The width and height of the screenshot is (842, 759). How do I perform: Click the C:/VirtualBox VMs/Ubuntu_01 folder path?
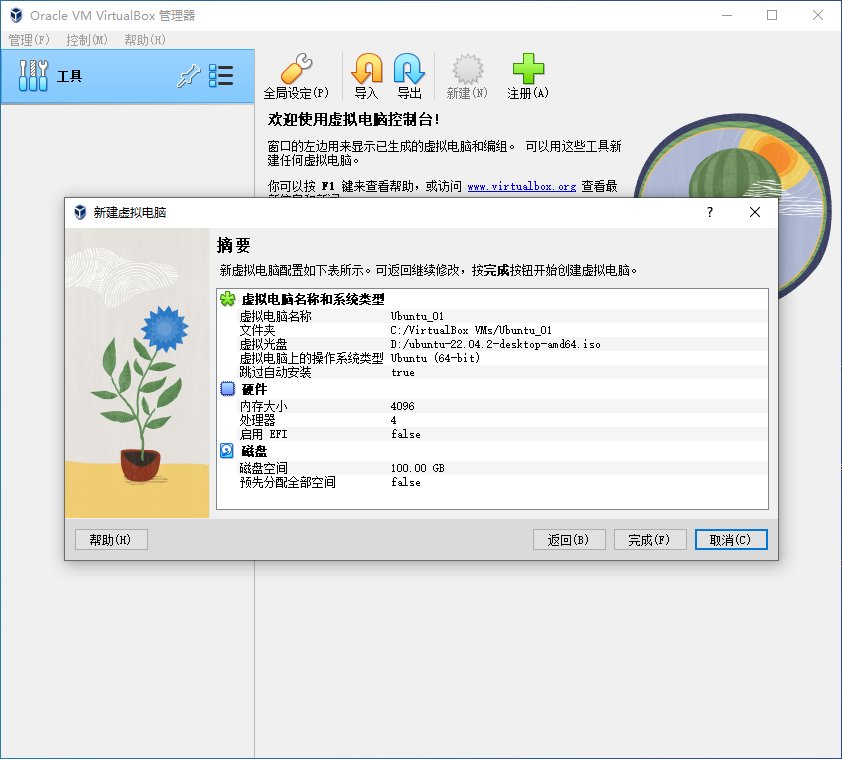point(471,330)
